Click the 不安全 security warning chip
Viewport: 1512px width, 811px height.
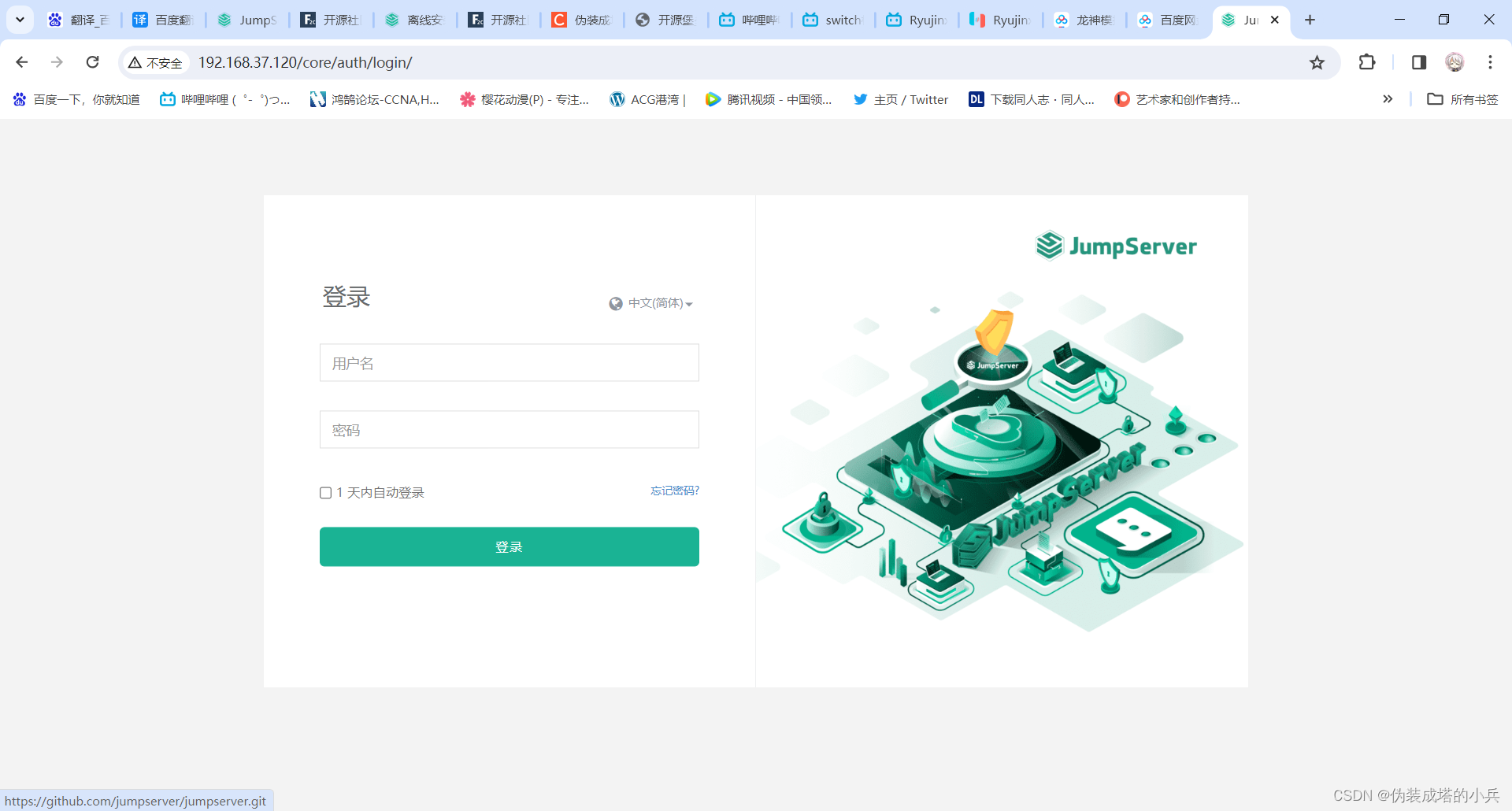pos(156,62)
